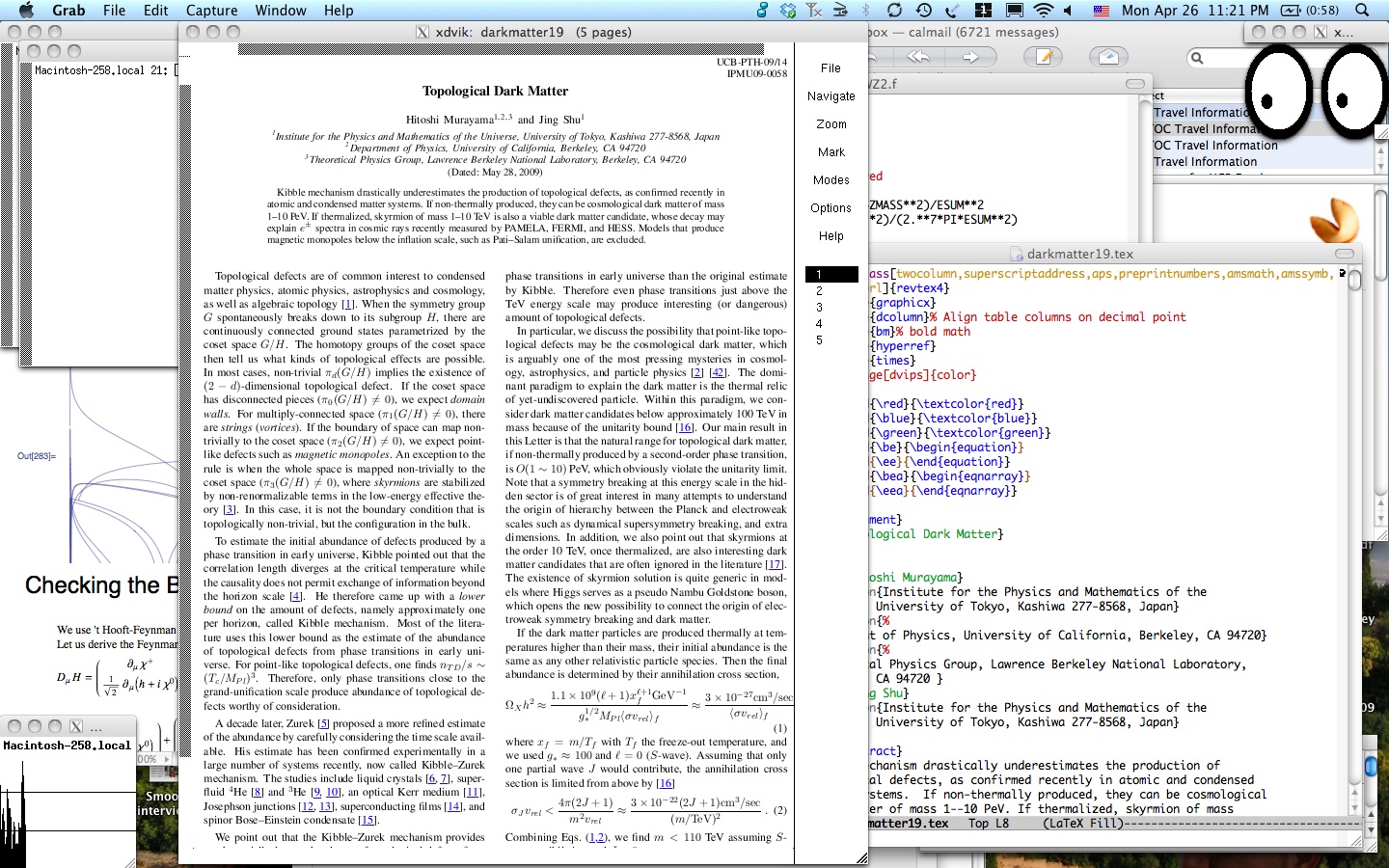Image resolution: width=1389 pixels, height=868 pixels.
Task: Click the Reply All double-arrow button in Mail
Action: pos(917,57)
